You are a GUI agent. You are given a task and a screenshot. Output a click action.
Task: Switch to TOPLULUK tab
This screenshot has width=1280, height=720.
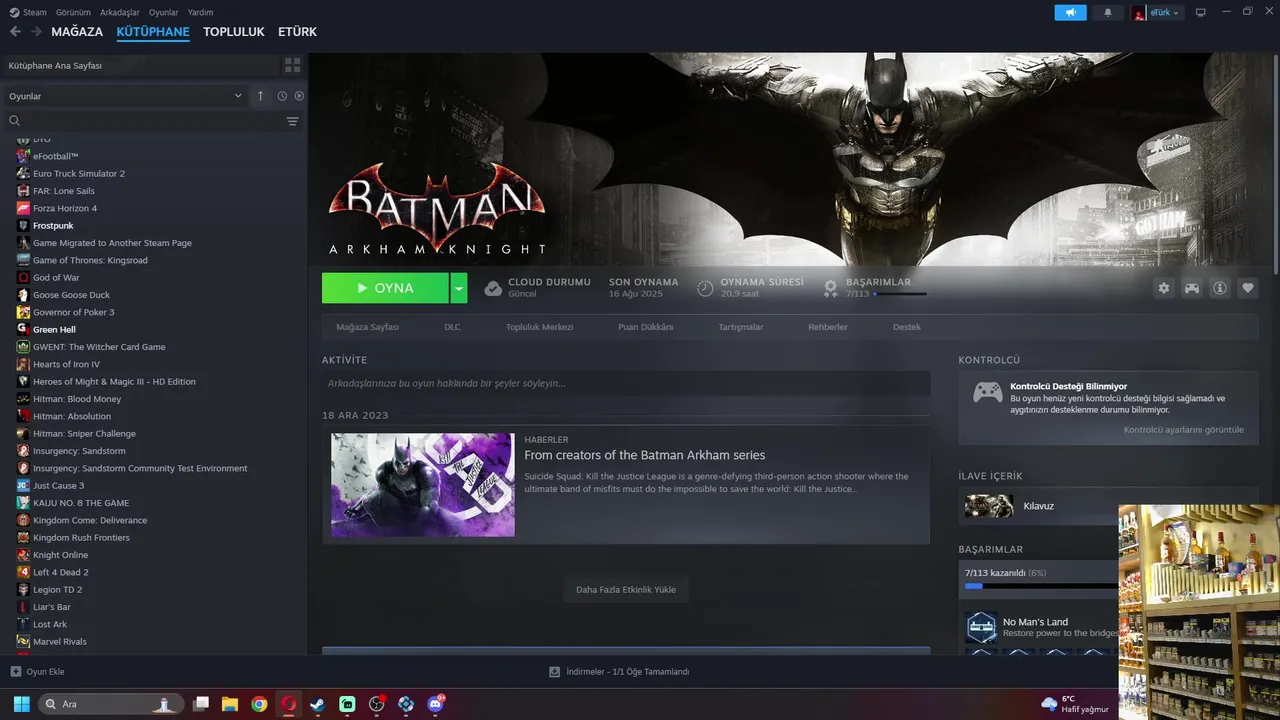tap(234, 32)
